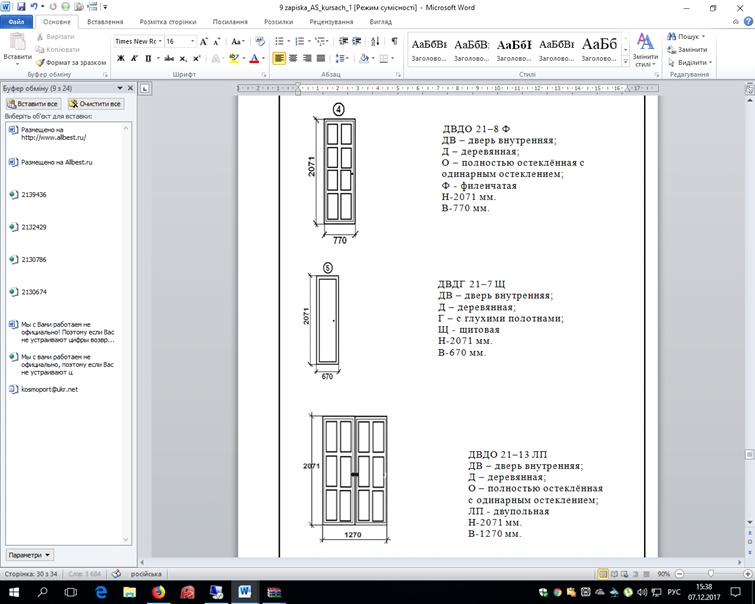This screenshot has height=604, width=755.
Task: Select clipboard item kosmoport@ukr.net
Action: click(x=49, y=389)
